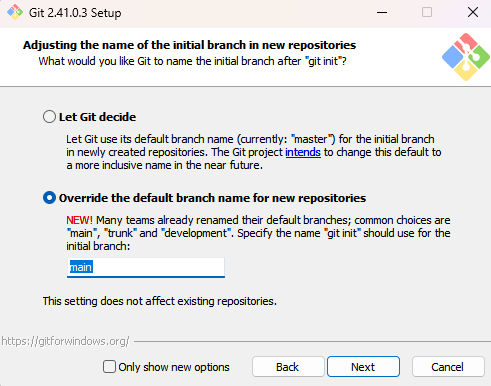Click the https://gitforwindows.org/ text

(65, 341)
